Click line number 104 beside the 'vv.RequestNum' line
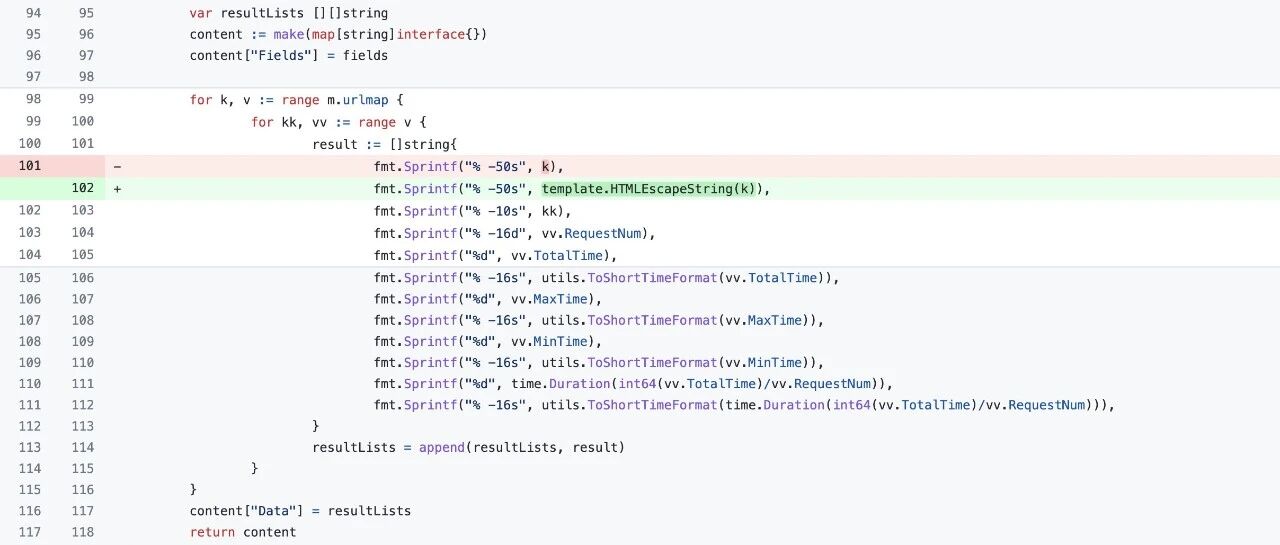This screenshot has width=1280, height=545. tap(82, 233)
